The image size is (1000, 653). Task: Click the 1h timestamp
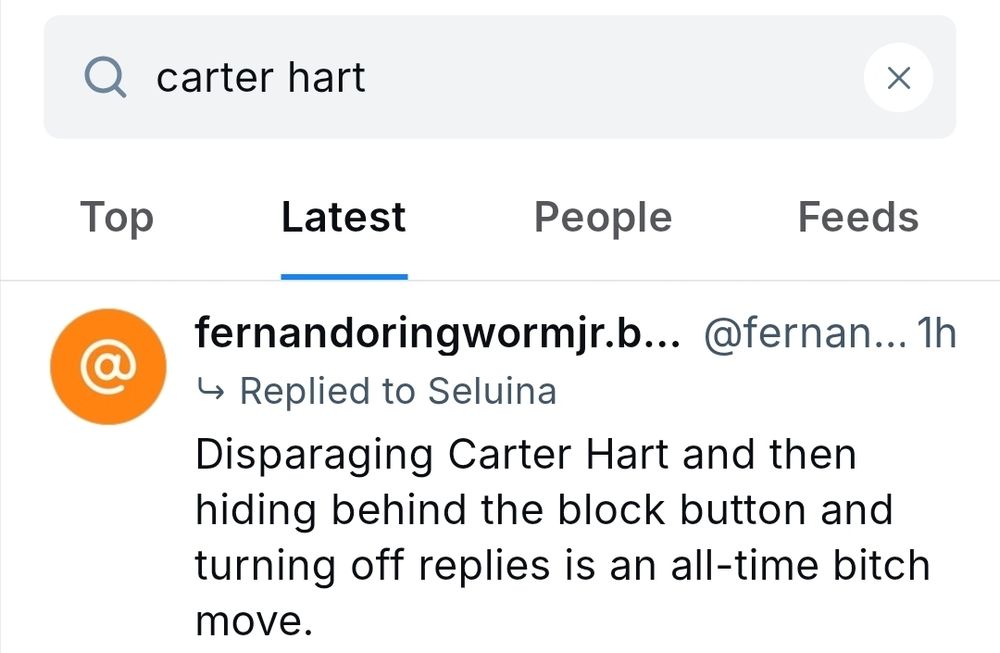click(x=936, y=333)
